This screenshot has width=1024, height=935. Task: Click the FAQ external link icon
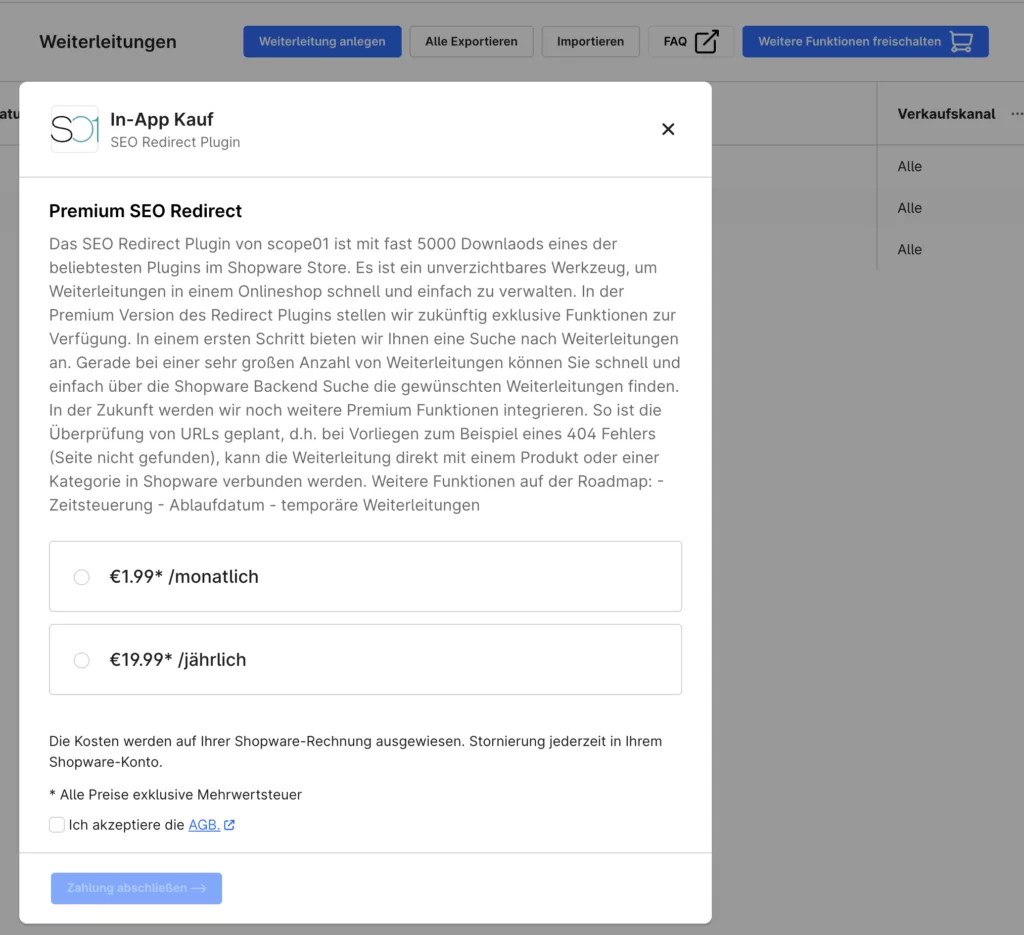pyautogui.click(x=707, y=41)
